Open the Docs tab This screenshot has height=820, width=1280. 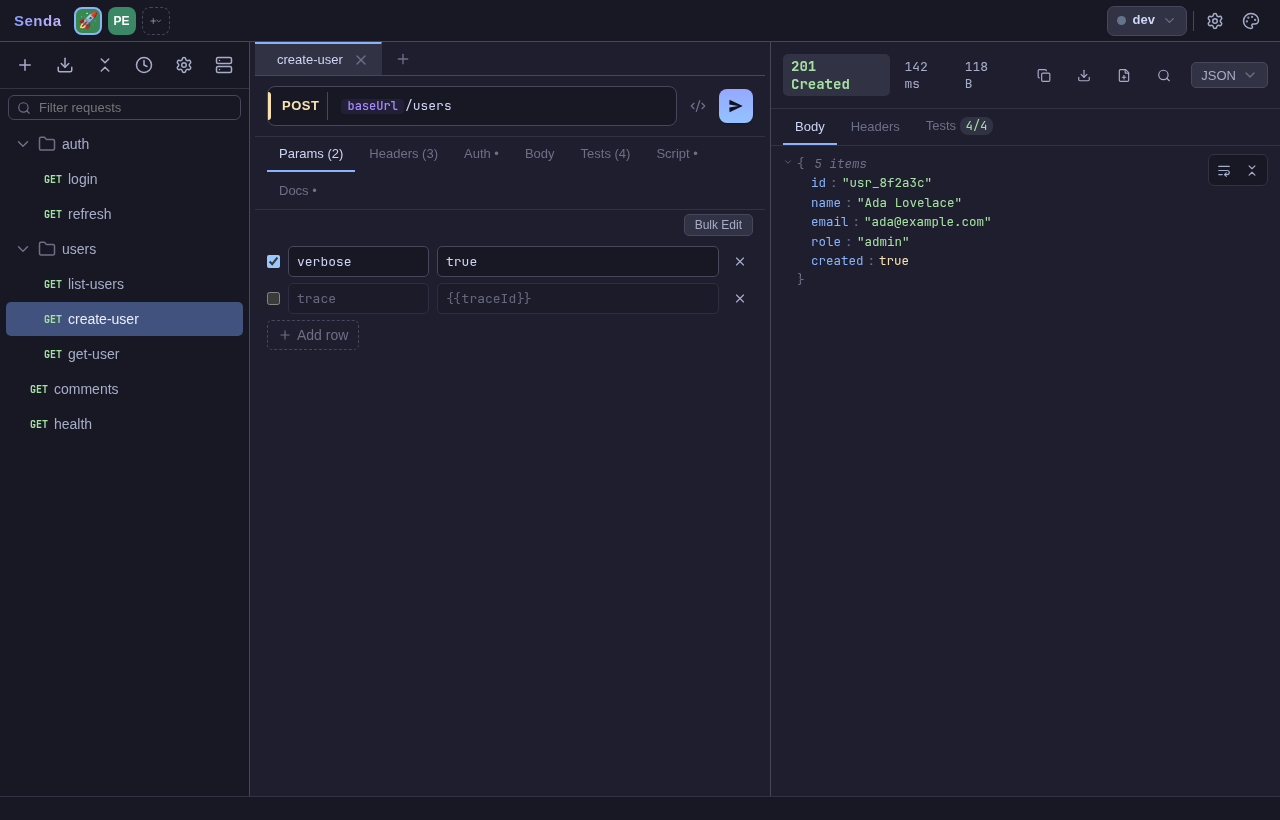pos(298,191)
